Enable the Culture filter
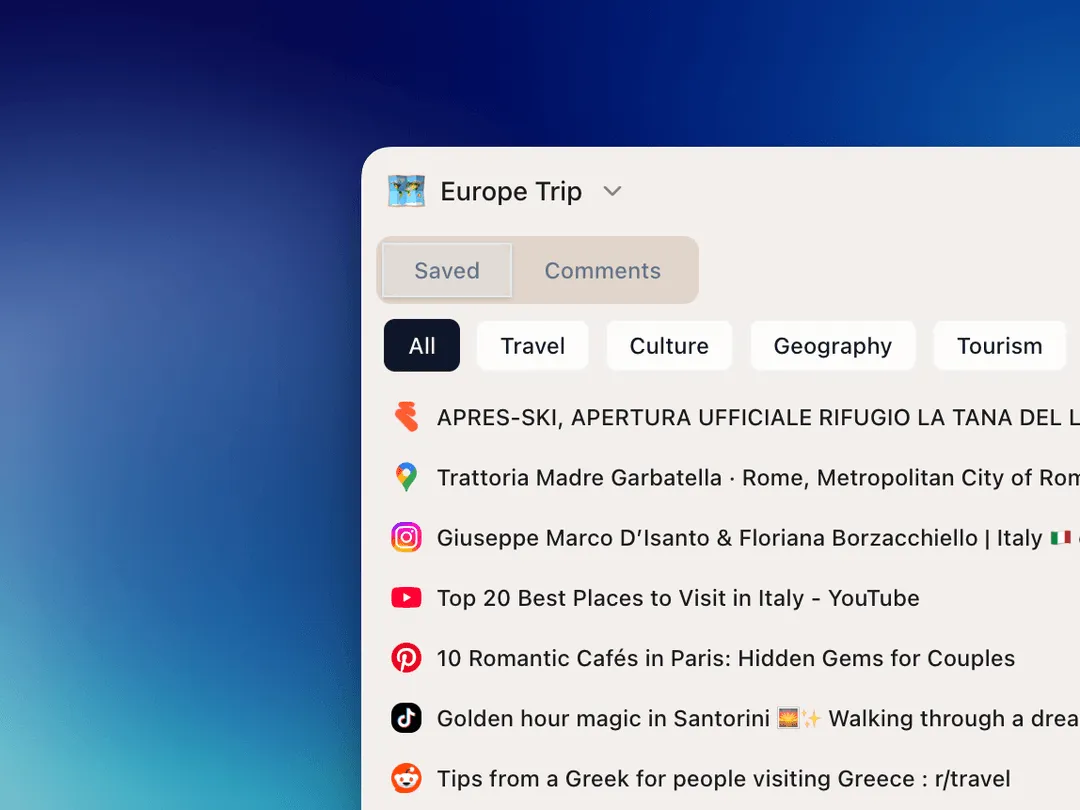Screen dimensions: 1080x810 (x=669, y=345)
